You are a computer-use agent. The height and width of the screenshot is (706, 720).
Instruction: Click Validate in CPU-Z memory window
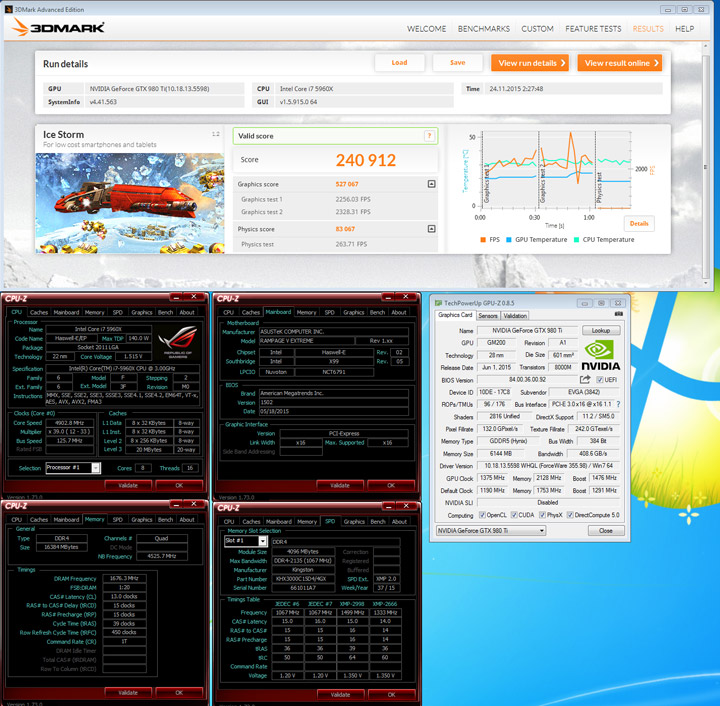coord(128,693)
